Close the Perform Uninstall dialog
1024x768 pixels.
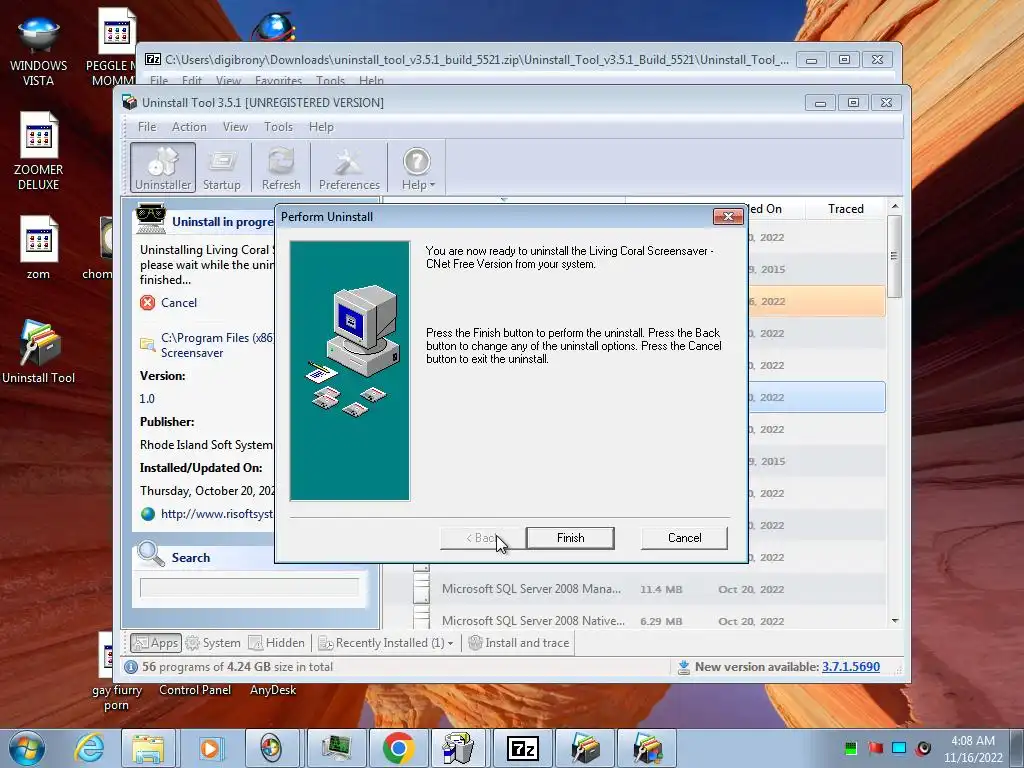coord(728,216)
